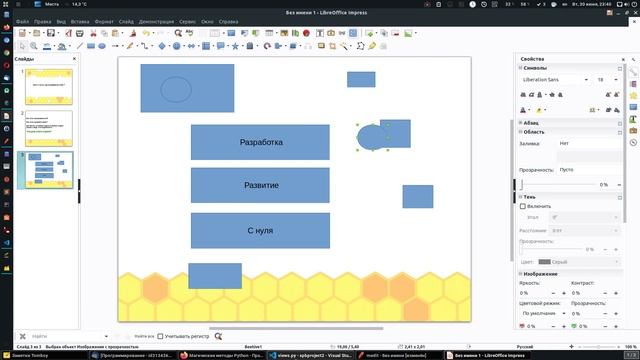Click the Undo arrow icon

pos(146,33)
